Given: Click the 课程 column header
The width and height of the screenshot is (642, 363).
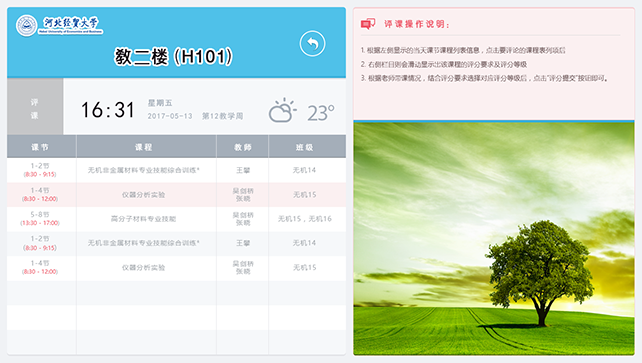Looking at the screenshot, I should [144, 147].
